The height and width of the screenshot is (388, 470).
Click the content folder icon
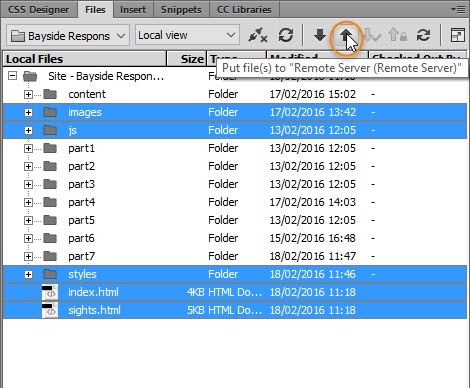pyautogui.click(x=50, y=94)
